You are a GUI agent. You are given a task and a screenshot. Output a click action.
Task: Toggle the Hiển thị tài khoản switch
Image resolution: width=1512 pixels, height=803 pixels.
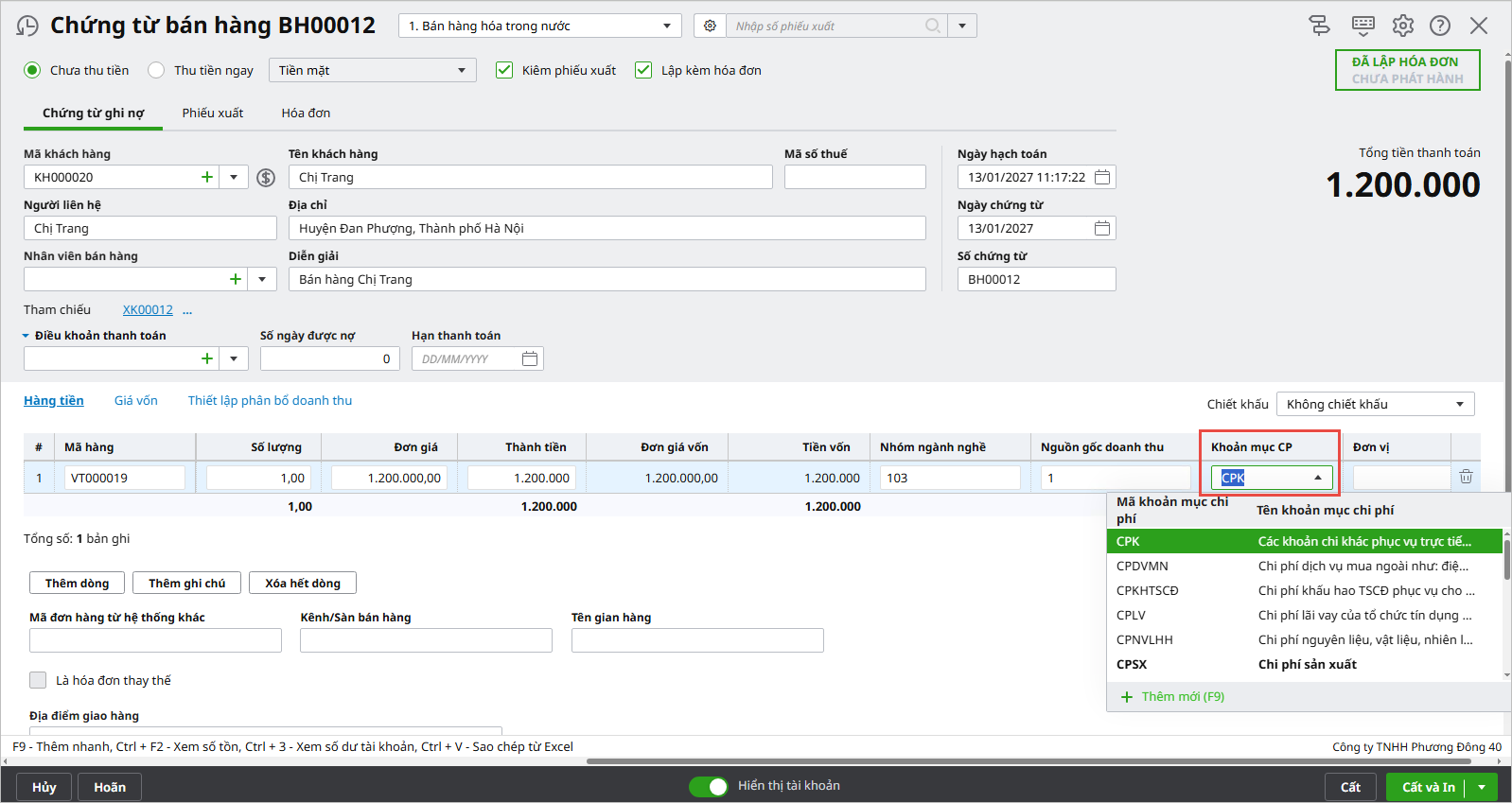pyautogui.click(x=708, y=786)
